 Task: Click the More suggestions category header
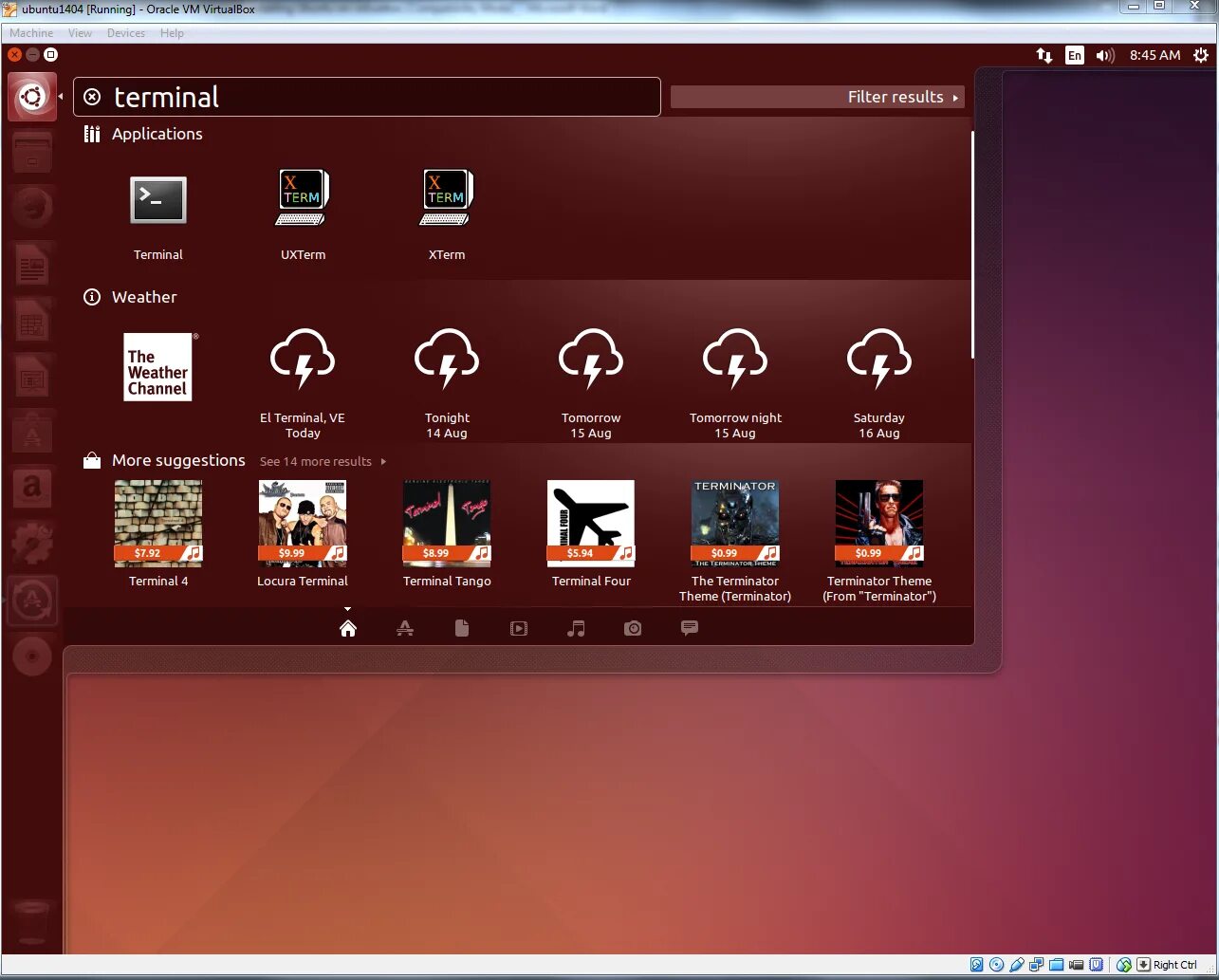(x=164, y=460)
